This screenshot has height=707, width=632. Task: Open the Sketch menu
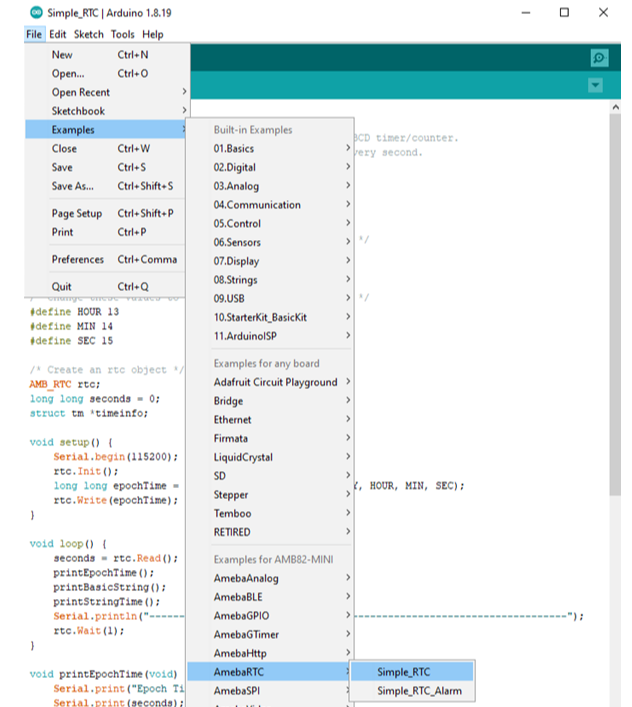tap(88, 34)
